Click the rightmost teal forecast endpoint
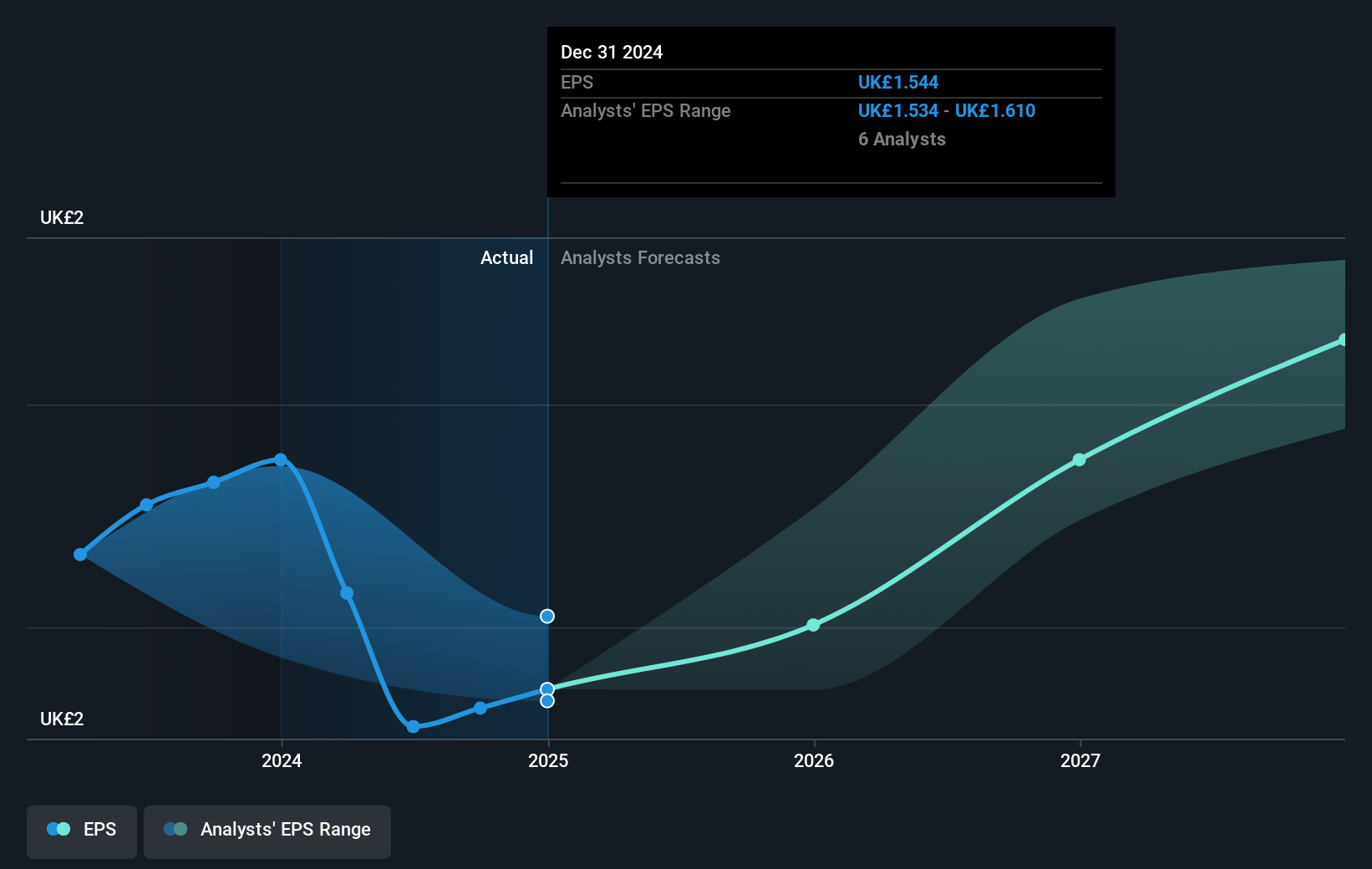Screen dimensions: 1372x869 (1344, 339)
